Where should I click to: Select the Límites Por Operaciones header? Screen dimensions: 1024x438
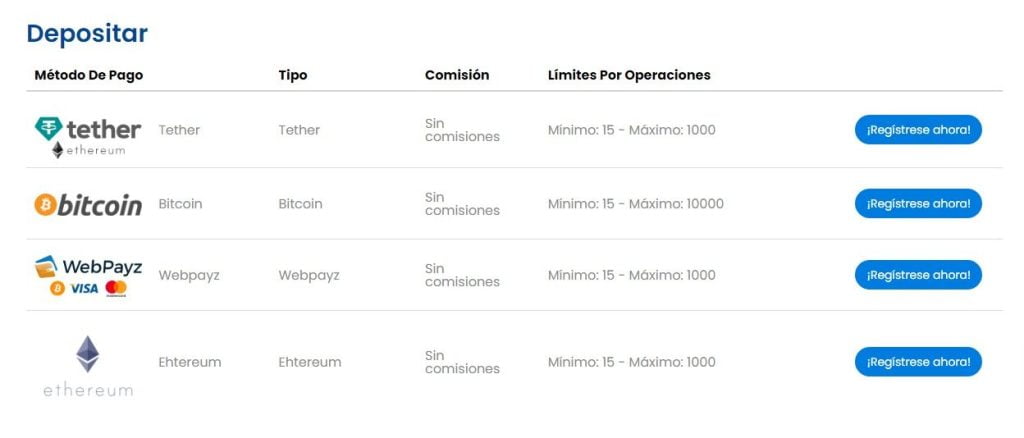[x=629, y=75]
